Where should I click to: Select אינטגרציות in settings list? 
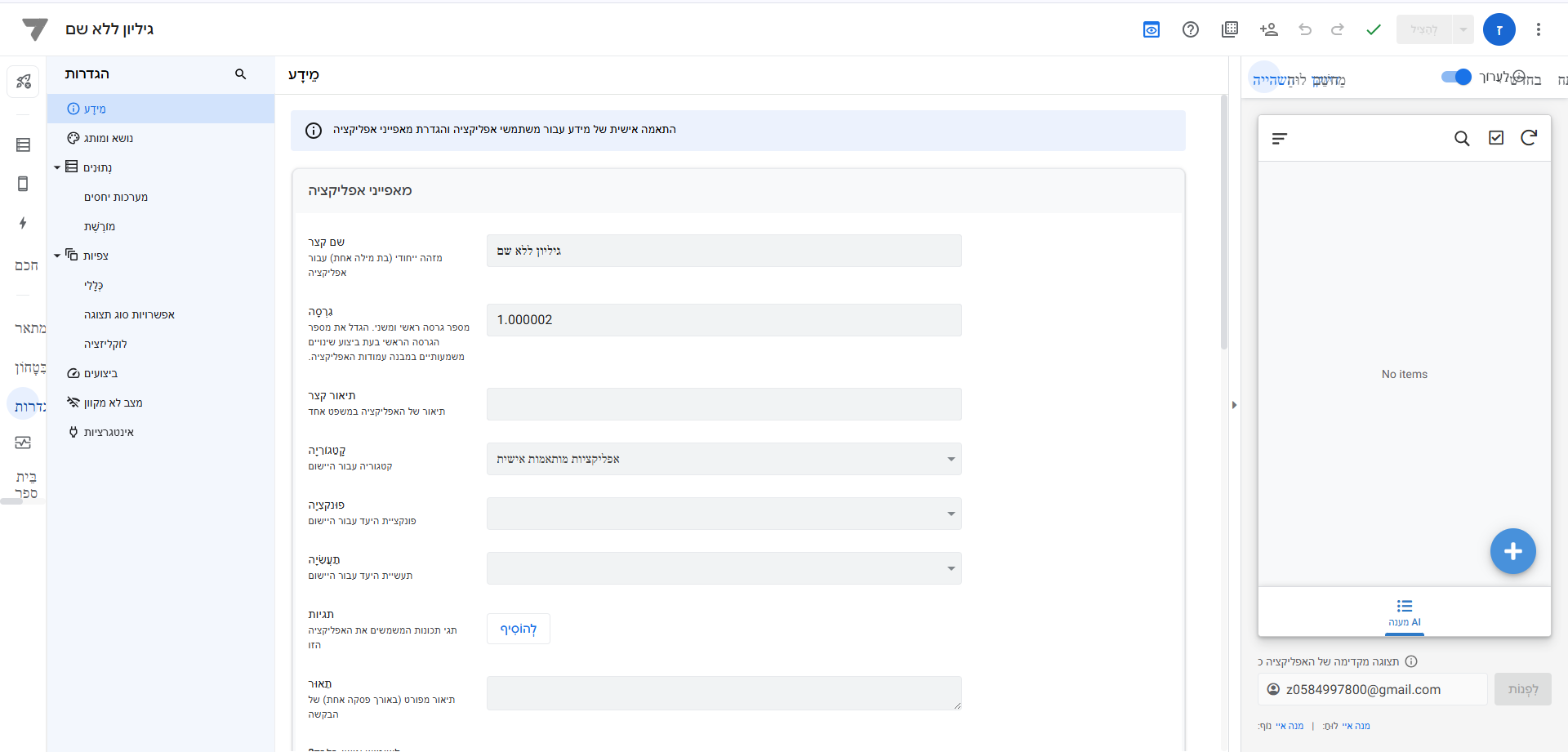point(108,432)
